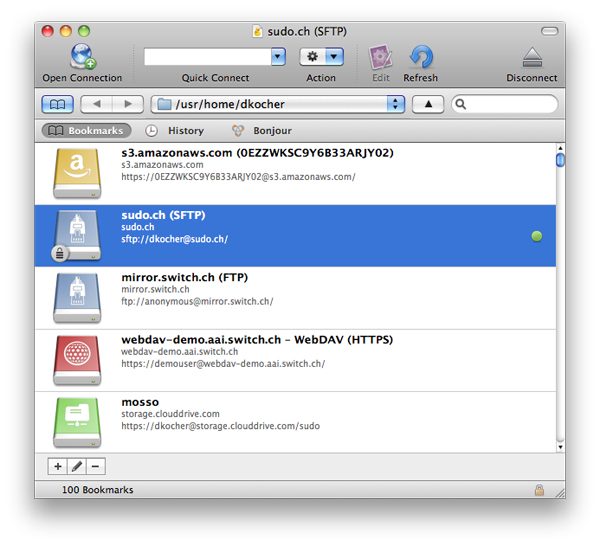Expand the Action menu dropdown arrow
The image size is (600, 546).
pyautogui.click(x=334, y=57)
